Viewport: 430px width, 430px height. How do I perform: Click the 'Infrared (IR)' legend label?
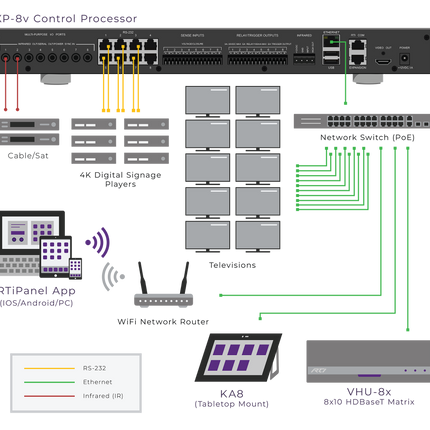pyautogui.click(x=103, y=396)
